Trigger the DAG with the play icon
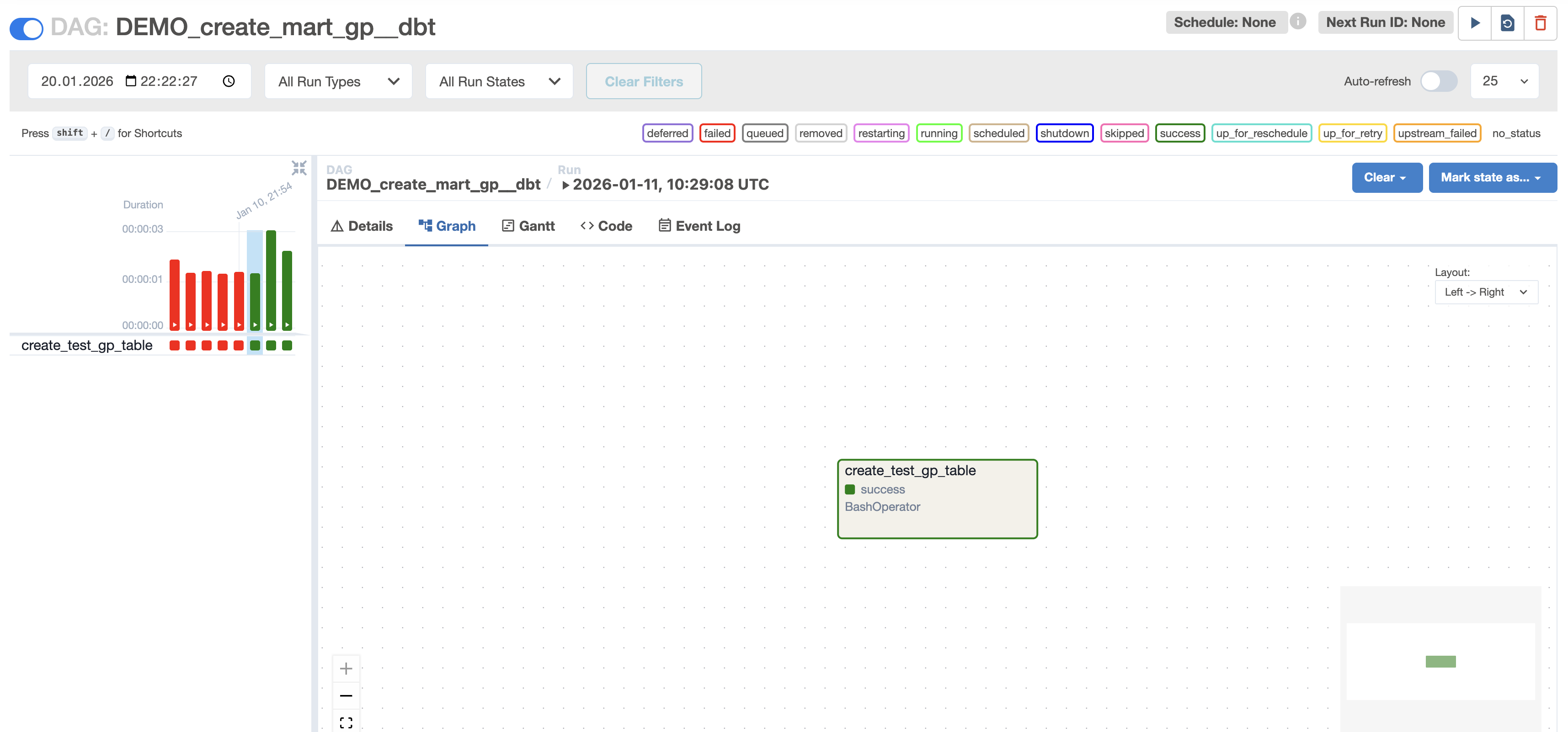The width and height of the screenshot is (1568, 732). tap(1475, 23)
